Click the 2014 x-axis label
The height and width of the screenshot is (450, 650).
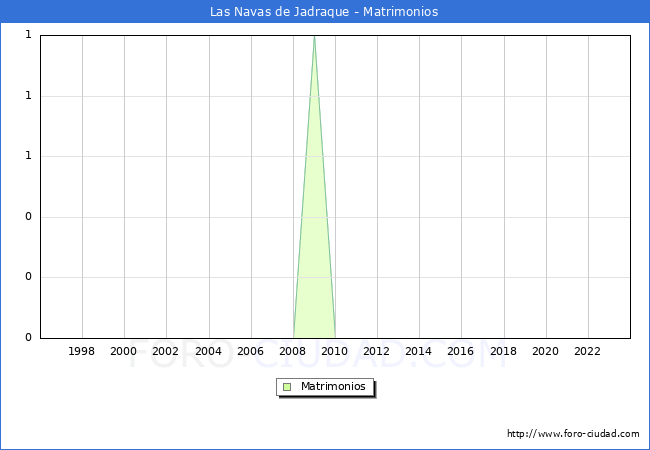418,351
